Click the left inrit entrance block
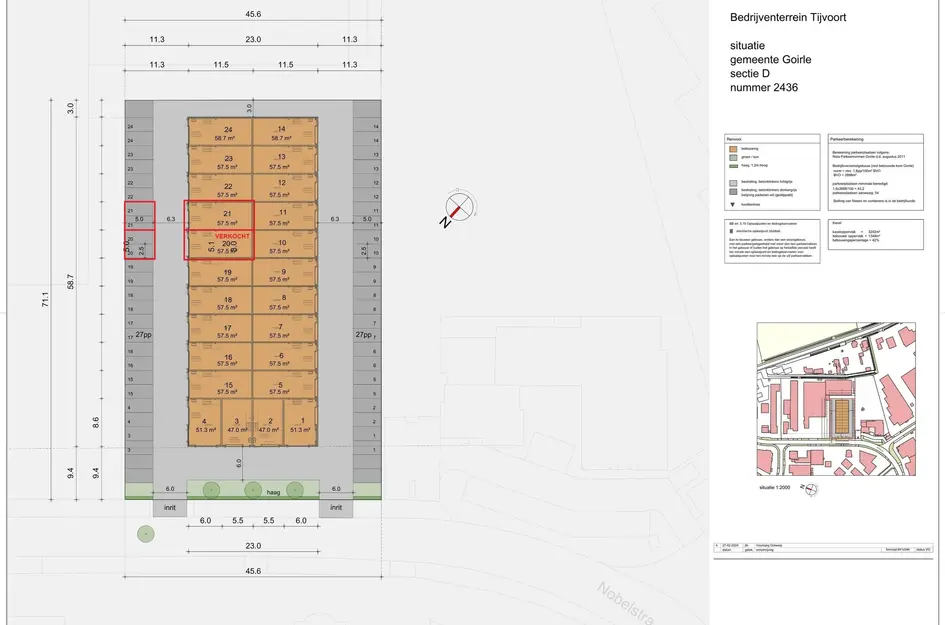 click(170, 508)
